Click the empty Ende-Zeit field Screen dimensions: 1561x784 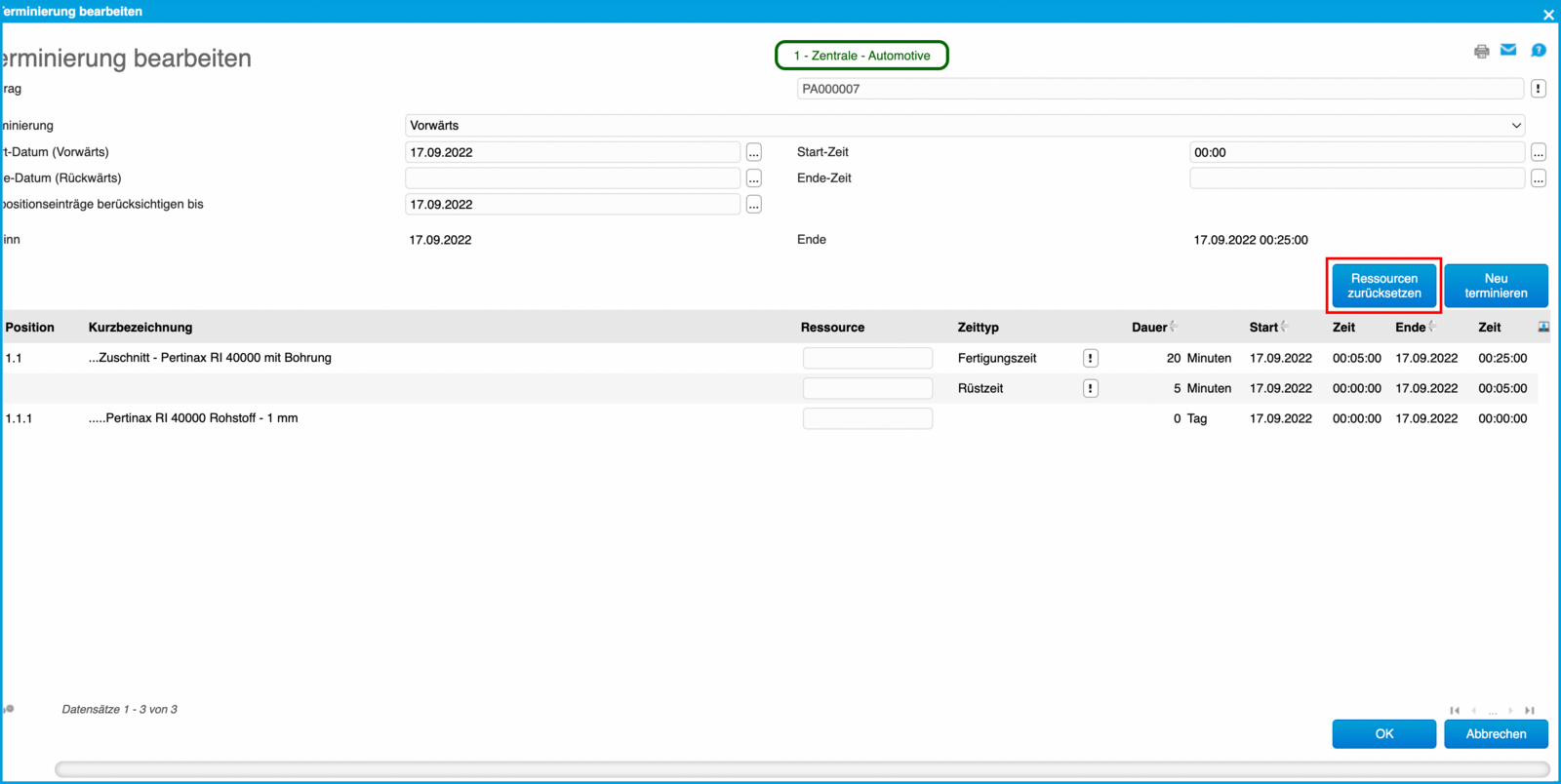(1357, 178)
